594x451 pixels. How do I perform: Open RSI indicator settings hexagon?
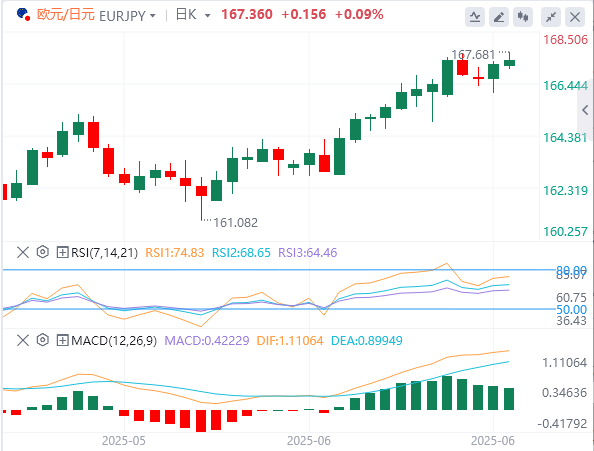tap(43, 252)
